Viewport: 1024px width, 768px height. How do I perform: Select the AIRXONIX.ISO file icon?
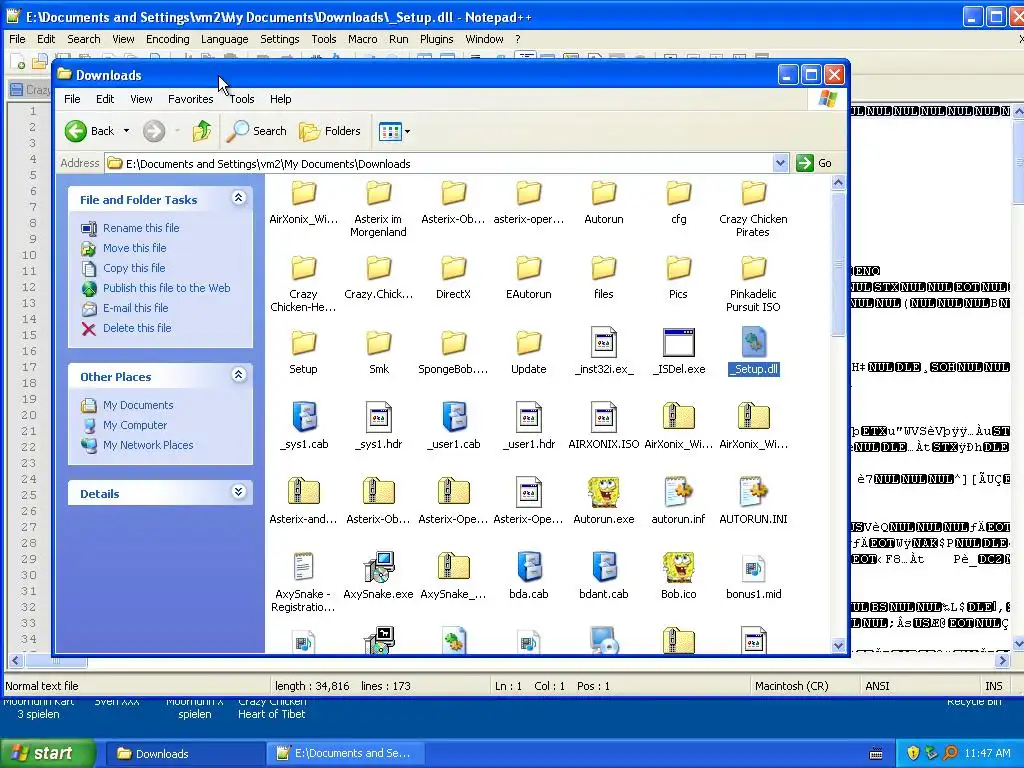(603, 417)
